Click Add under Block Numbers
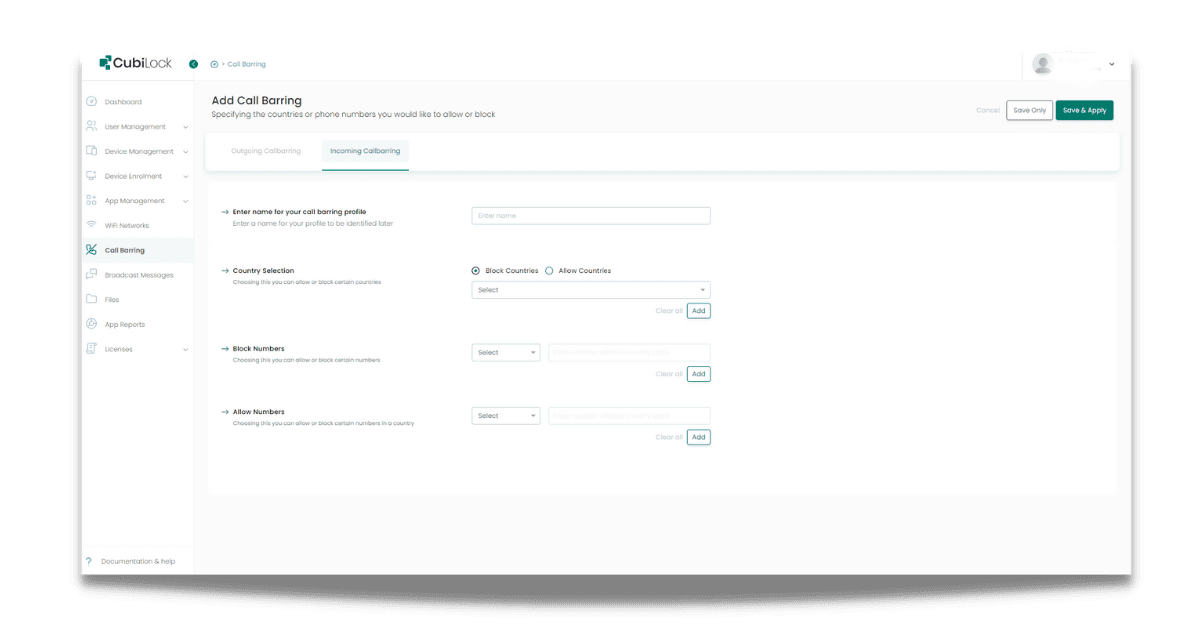 pos(699,374)
